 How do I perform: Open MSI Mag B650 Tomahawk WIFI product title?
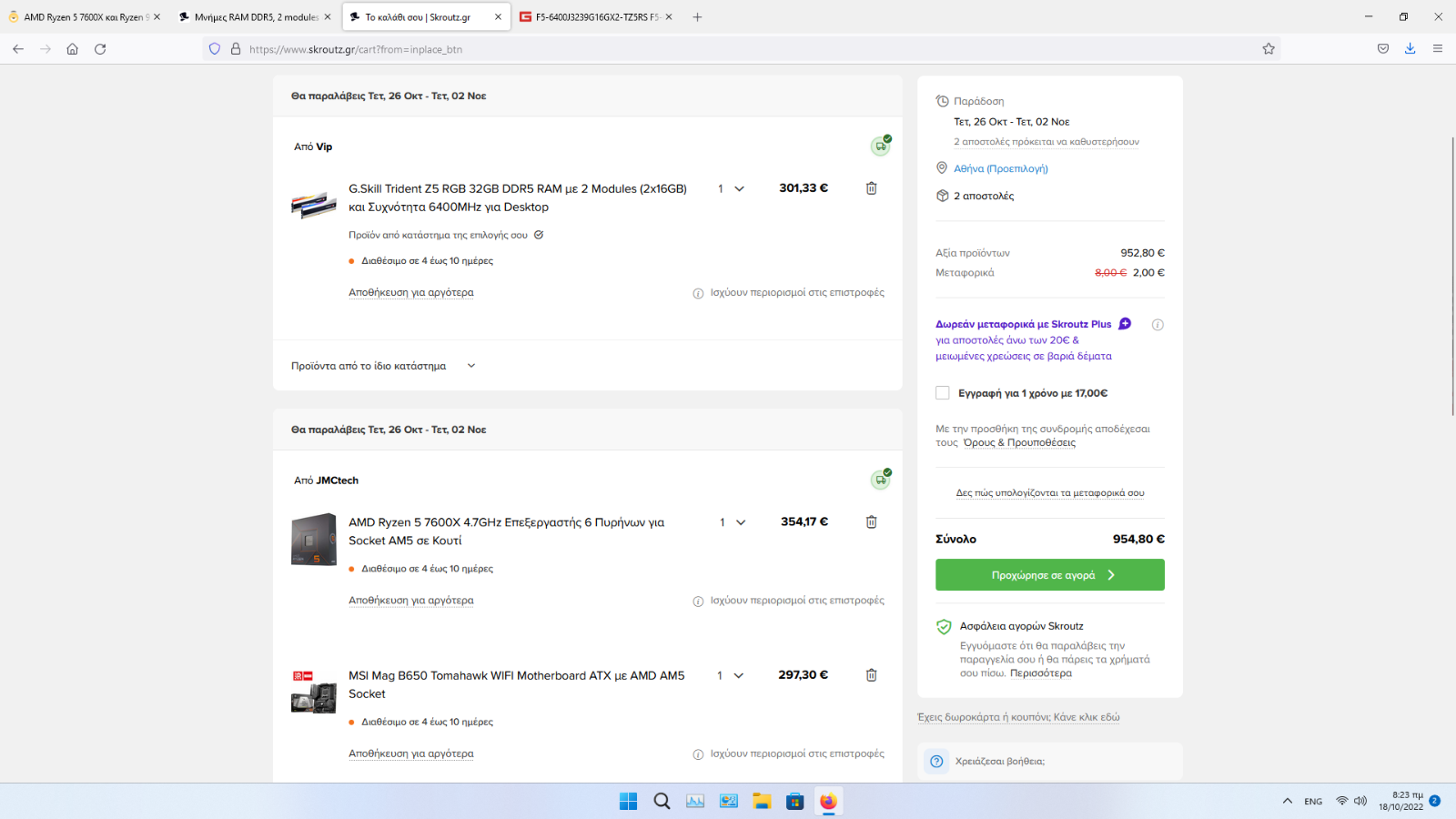tap(516, 684)
